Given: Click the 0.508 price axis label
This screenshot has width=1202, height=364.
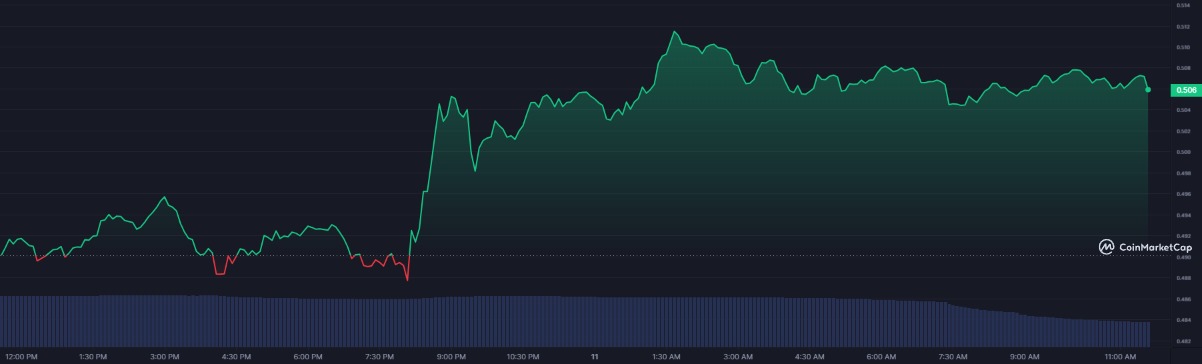Looking at the screenshot, I should click(1183, 68).
